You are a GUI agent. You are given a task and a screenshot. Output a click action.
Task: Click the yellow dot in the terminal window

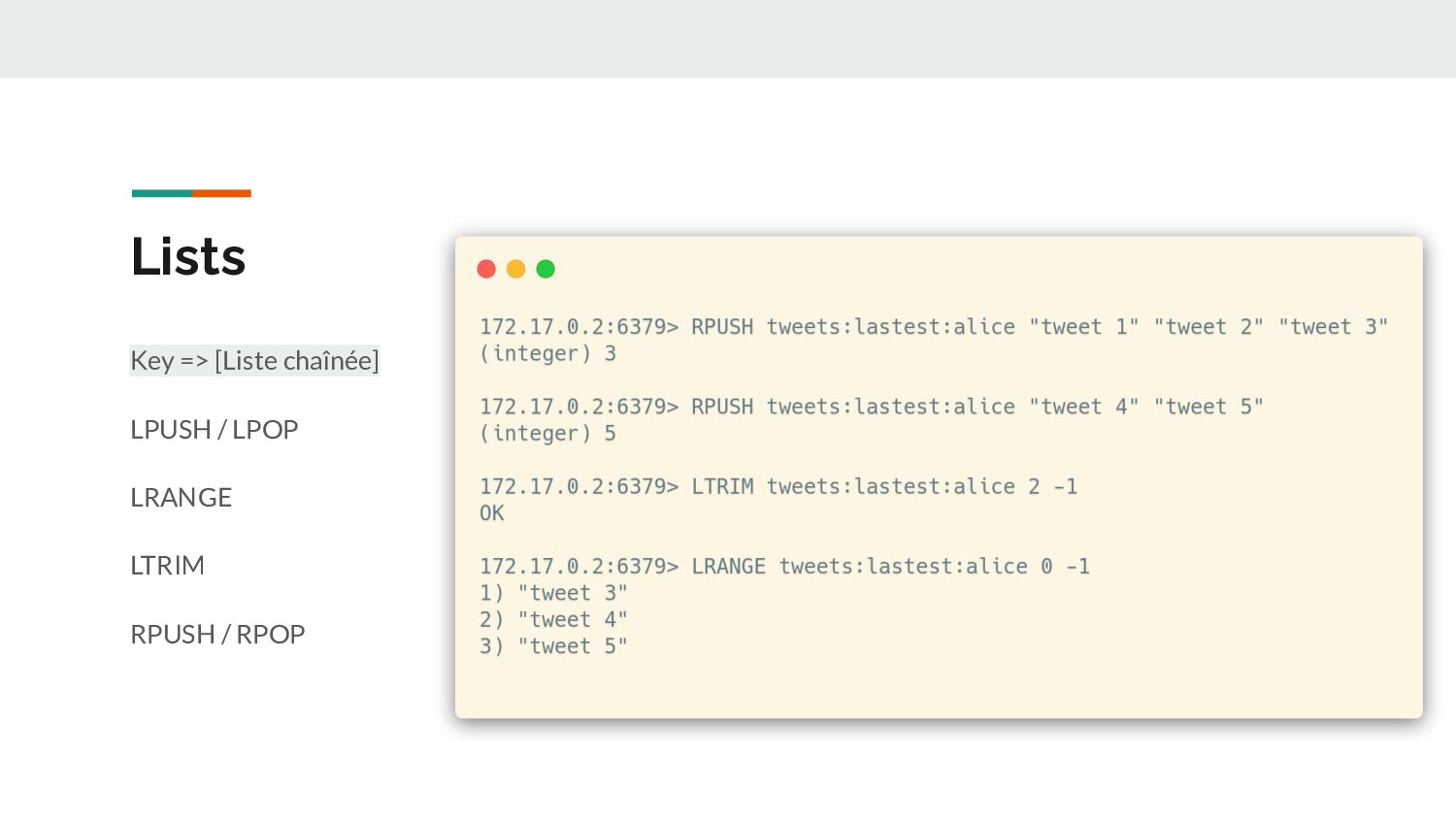click(516, 269)
